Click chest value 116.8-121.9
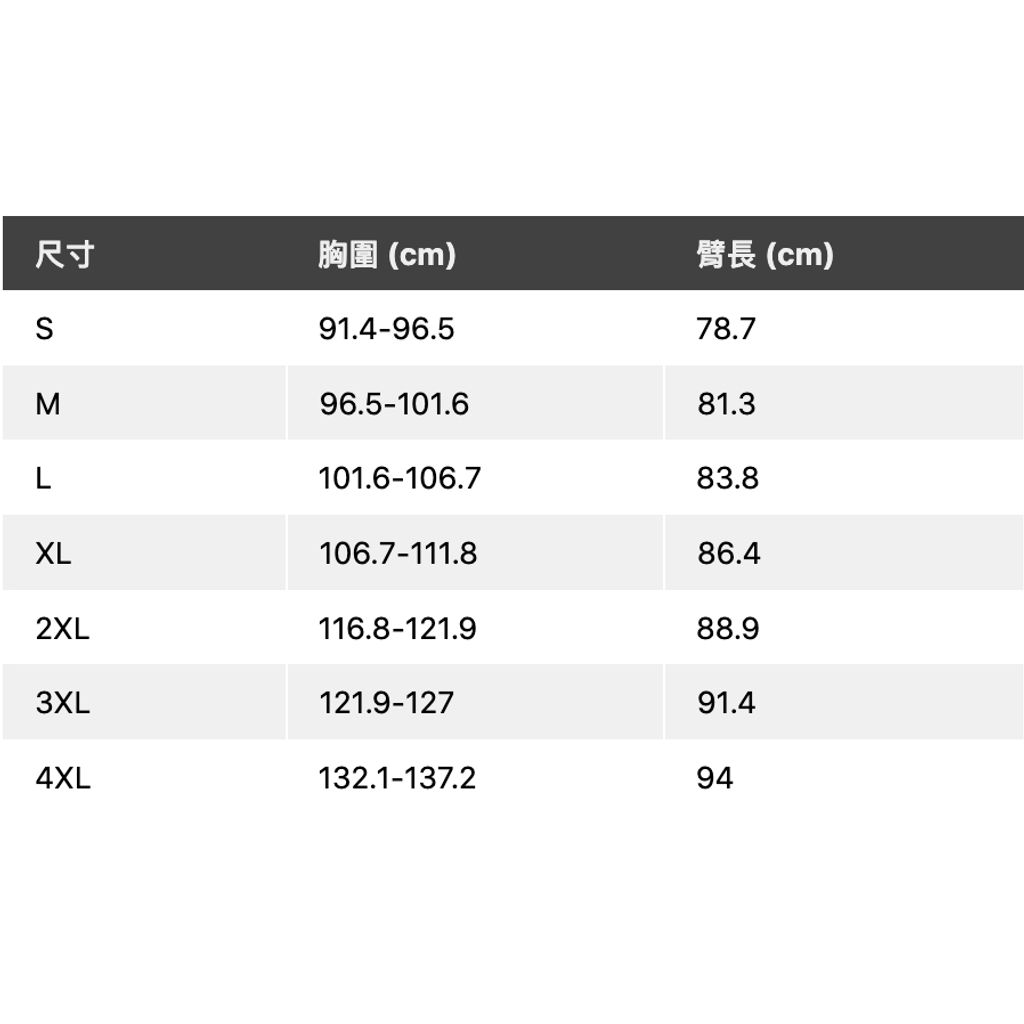This screenshot has width=1024, height=1024. pos(397,629)
